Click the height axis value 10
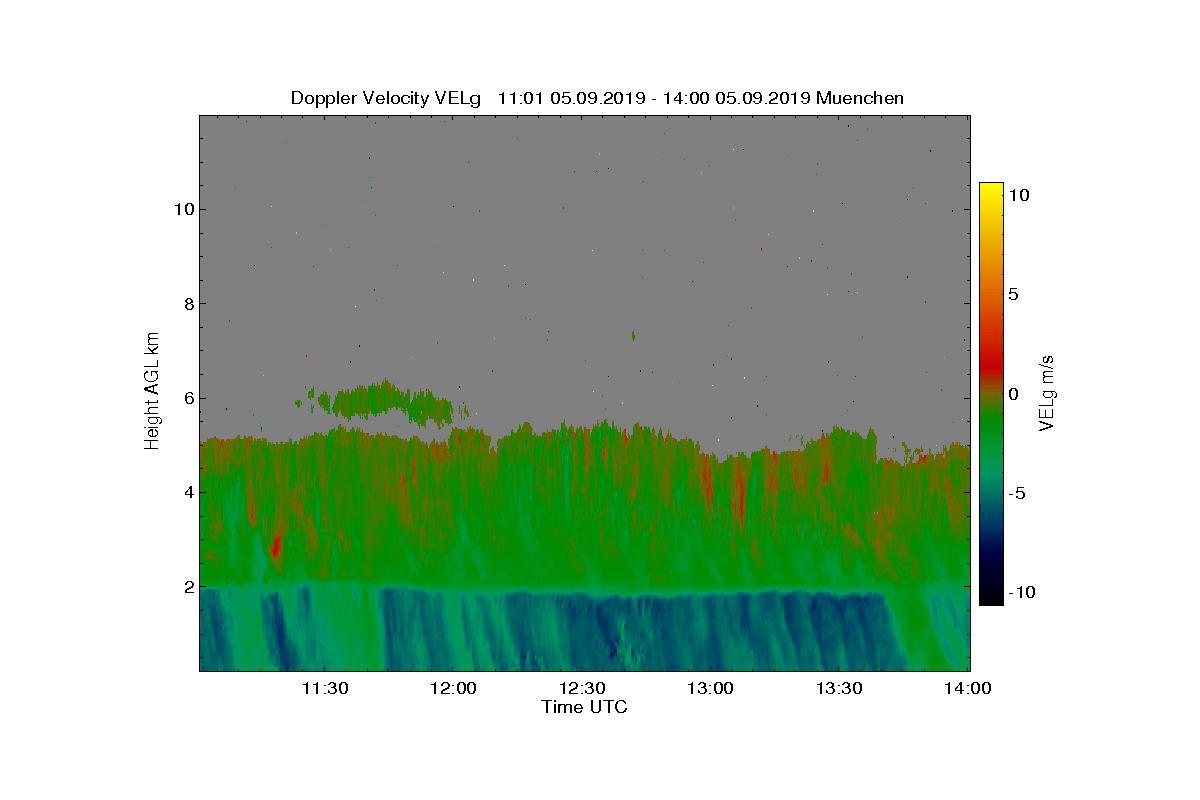Image resolution: width=1200 pixels, height=800 pixels. (183, 209)
